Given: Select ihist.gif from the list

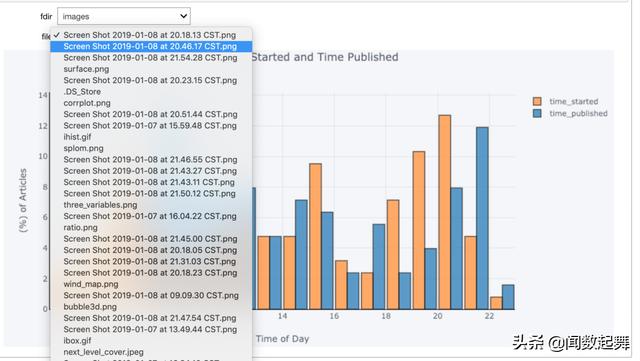Looking at the screenshot, I should 151,137.
